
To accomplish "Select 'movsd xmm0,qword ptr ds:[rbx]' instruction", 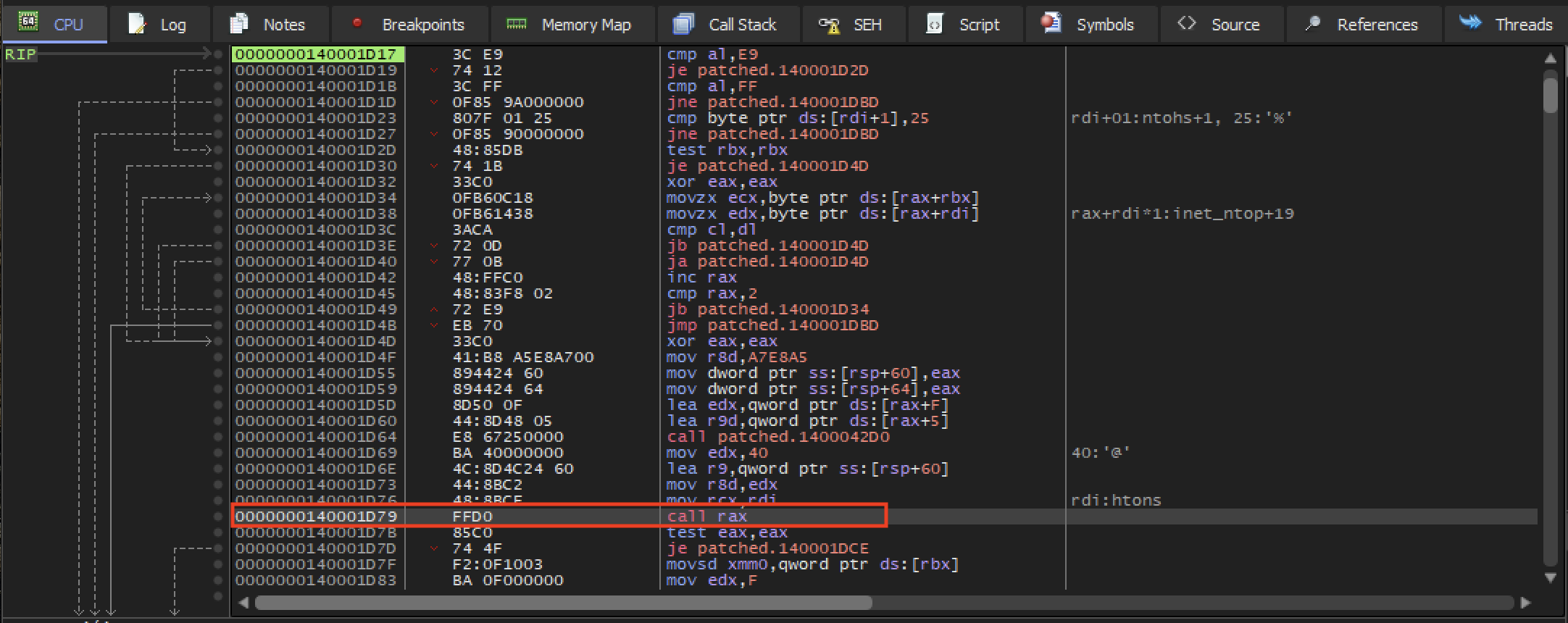I will [813, 564].
